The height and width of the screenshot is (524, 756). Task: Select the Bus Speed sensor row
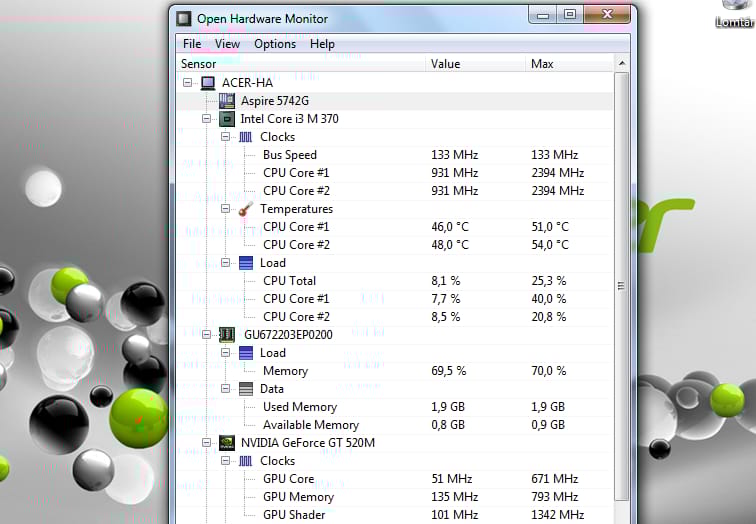tap(395, 155)
